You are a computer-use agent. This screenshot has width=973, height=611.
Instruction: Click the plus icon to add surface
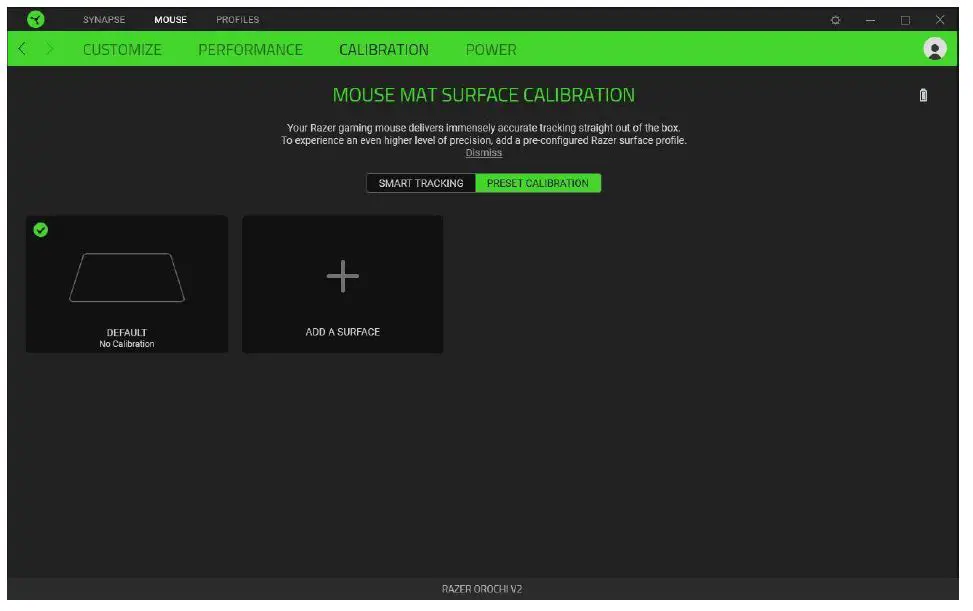click(x=345, y=278)
